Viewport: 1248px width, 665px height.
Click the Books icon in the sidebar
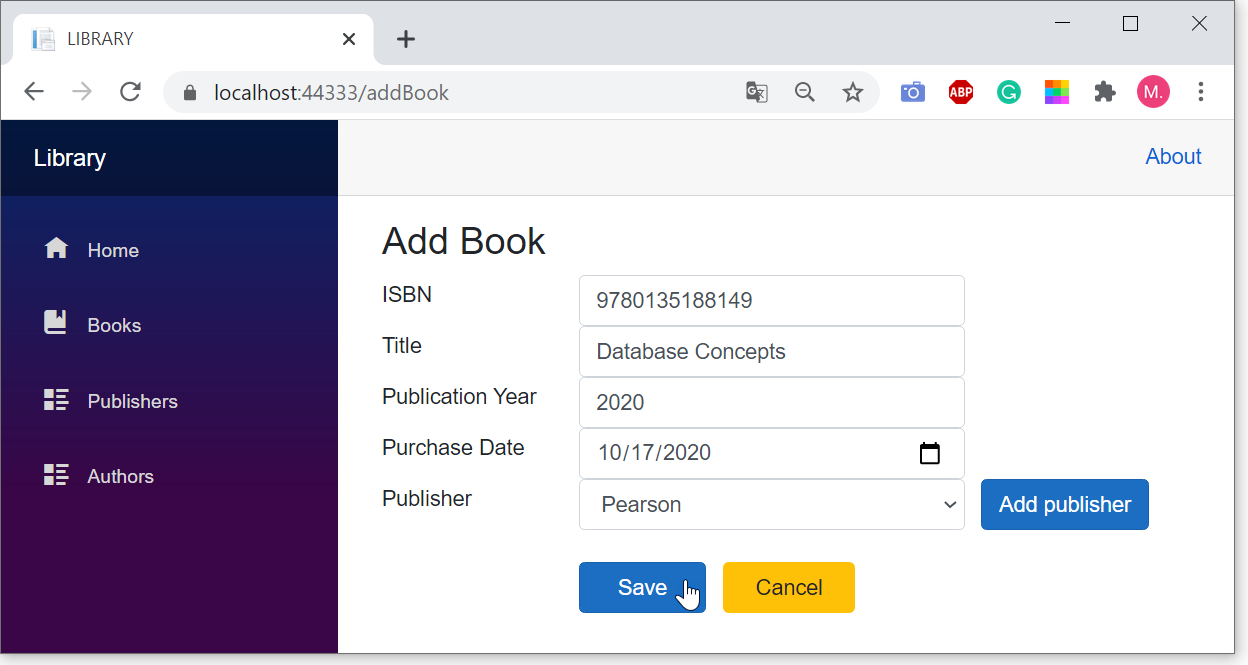[x=57, y=324]
